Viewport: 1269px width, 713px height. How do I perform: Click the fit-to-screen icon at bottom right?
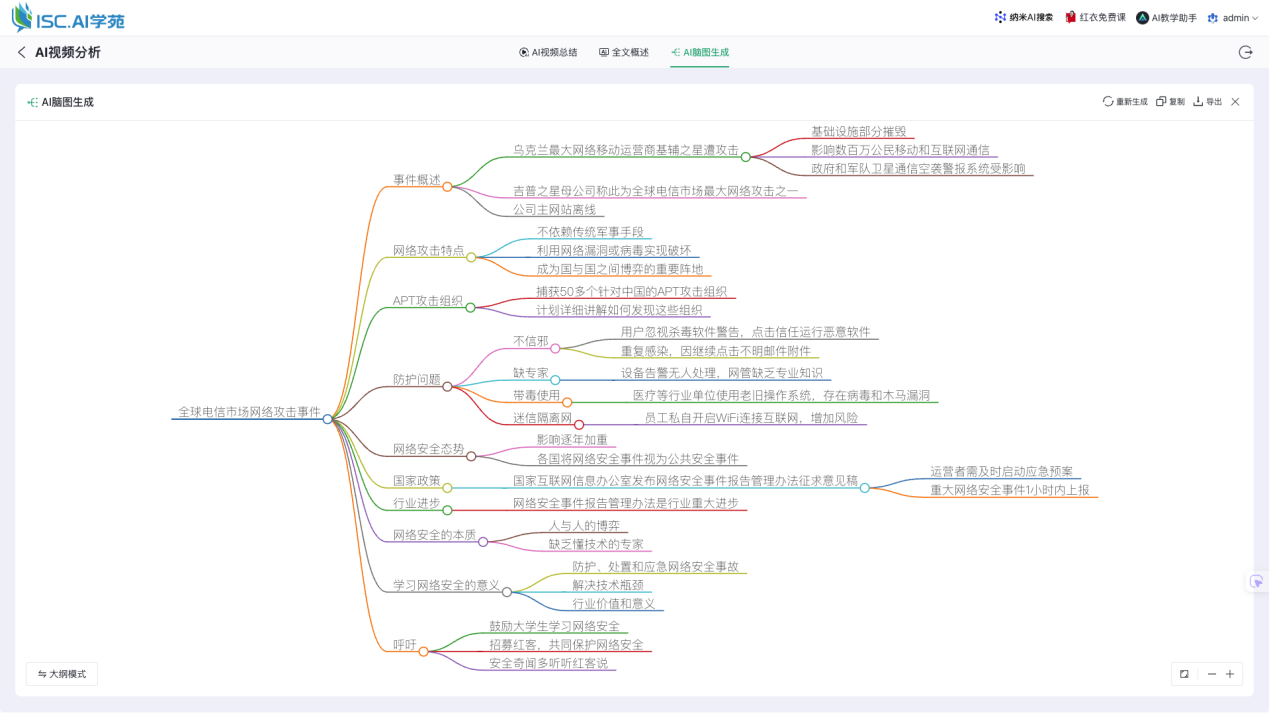coord(1184,674)
